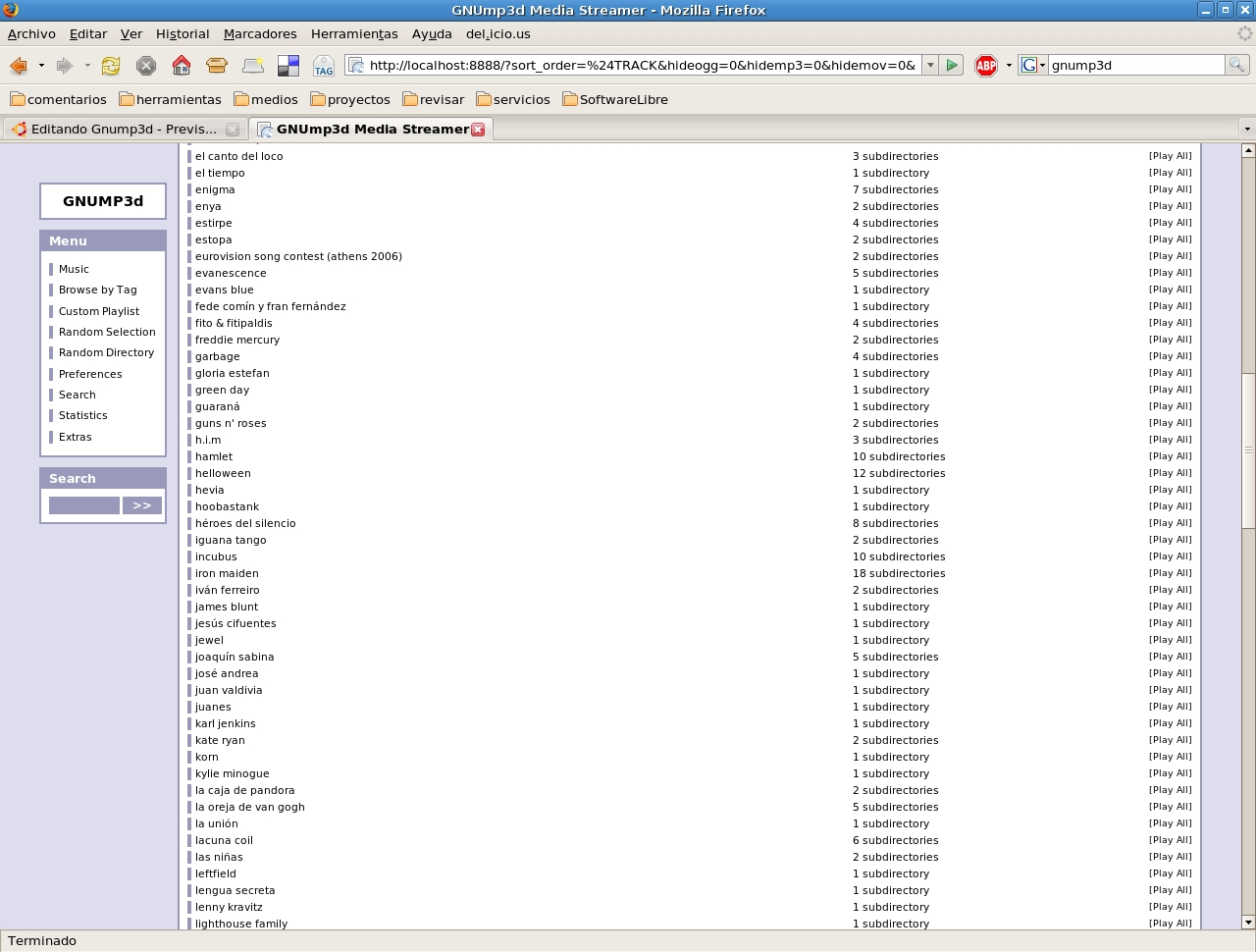
Task: Click Play All for green day
Action: pyautogui.click(x=1170, y=390)
